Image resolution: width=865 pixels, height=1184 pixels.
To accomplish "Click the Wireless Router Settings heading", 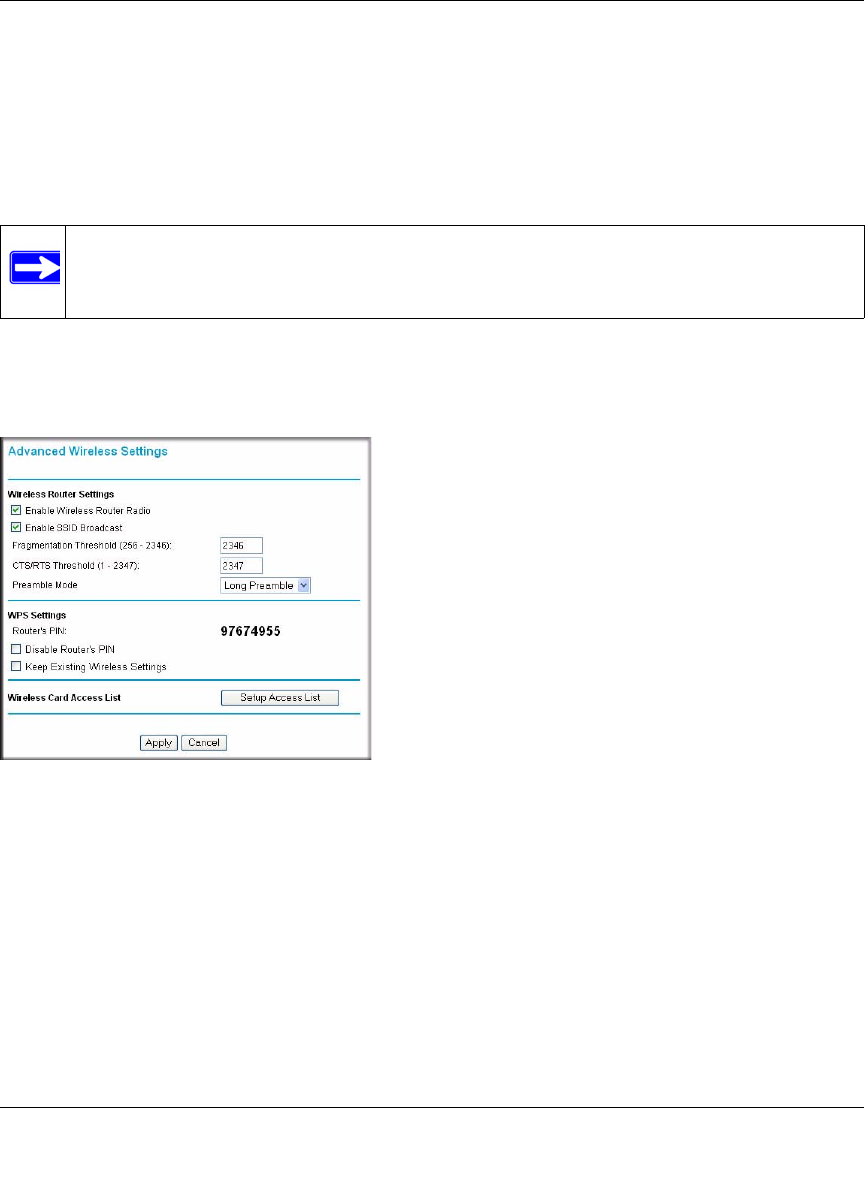I will [61, 495].
